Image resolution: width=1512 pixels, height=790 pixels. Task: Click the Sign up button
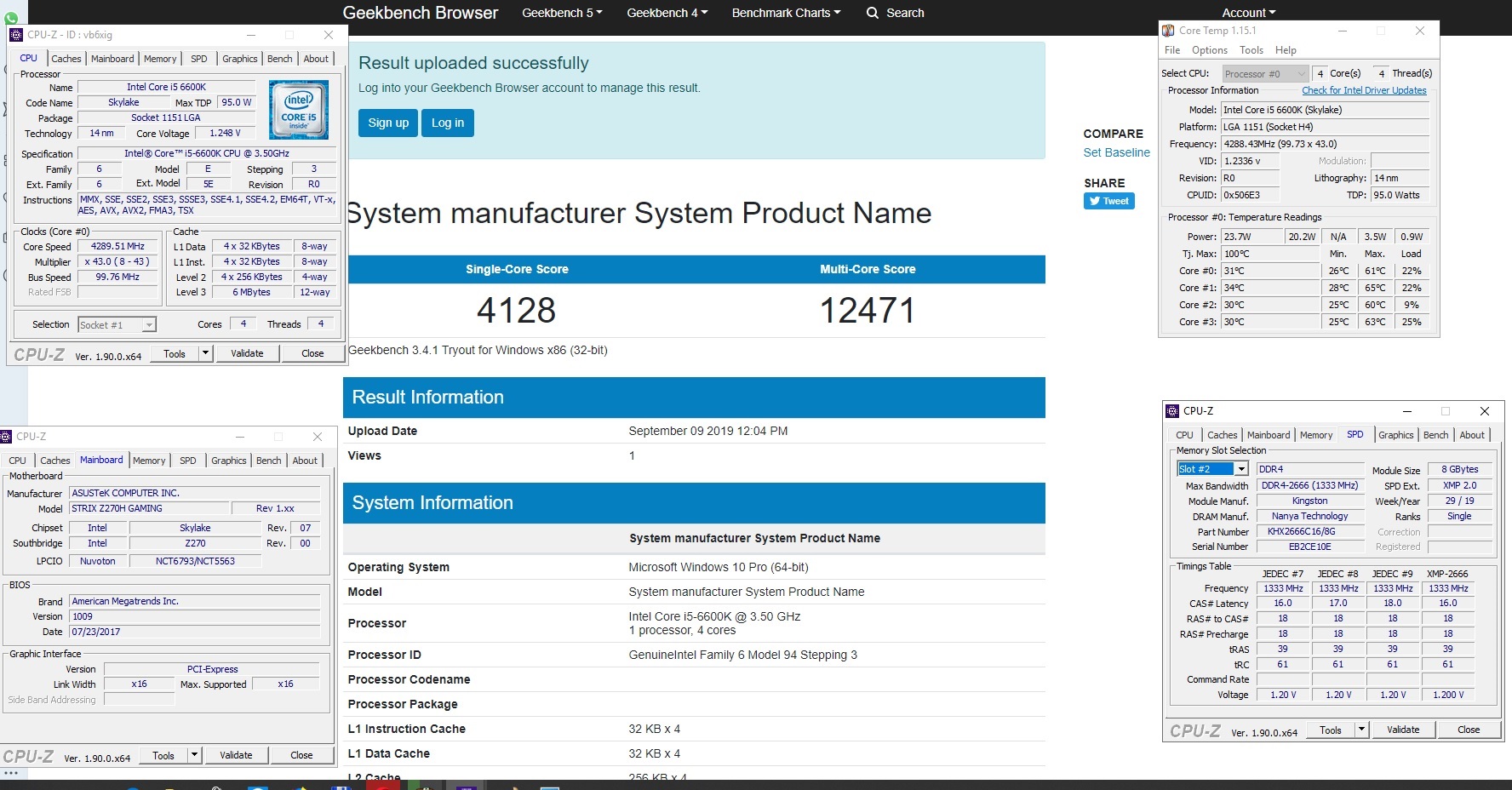(388, 123)
